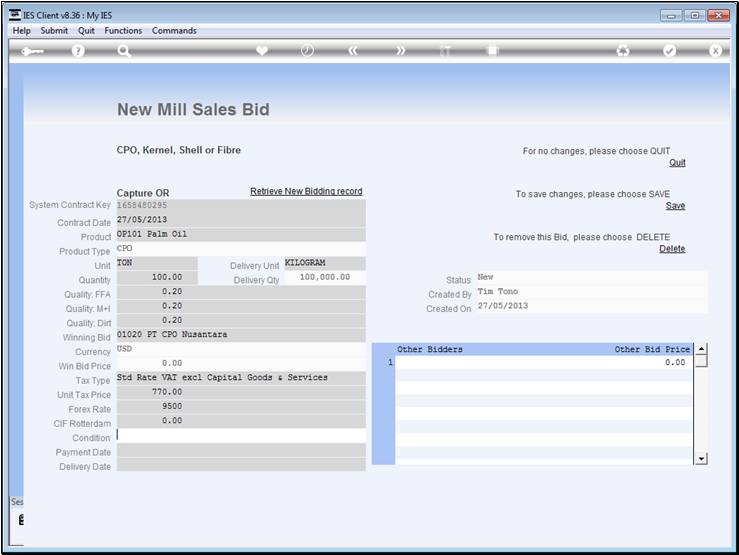Screen dimensions: 739x555
Task: Click the Status field showing New
Action: click(591, 278)
